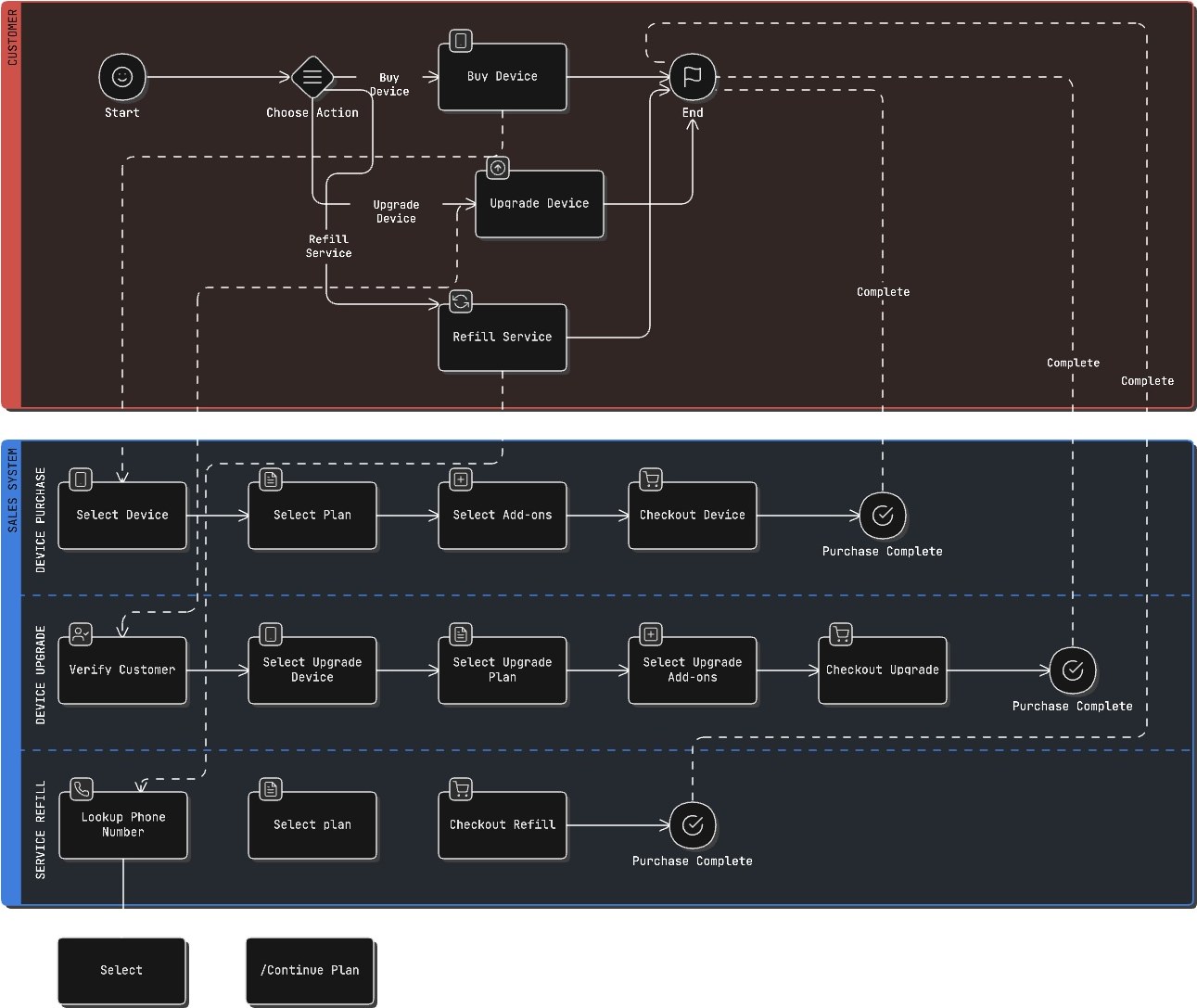
Task: Click the standalone Select node
Action: [x=121, y=971]
